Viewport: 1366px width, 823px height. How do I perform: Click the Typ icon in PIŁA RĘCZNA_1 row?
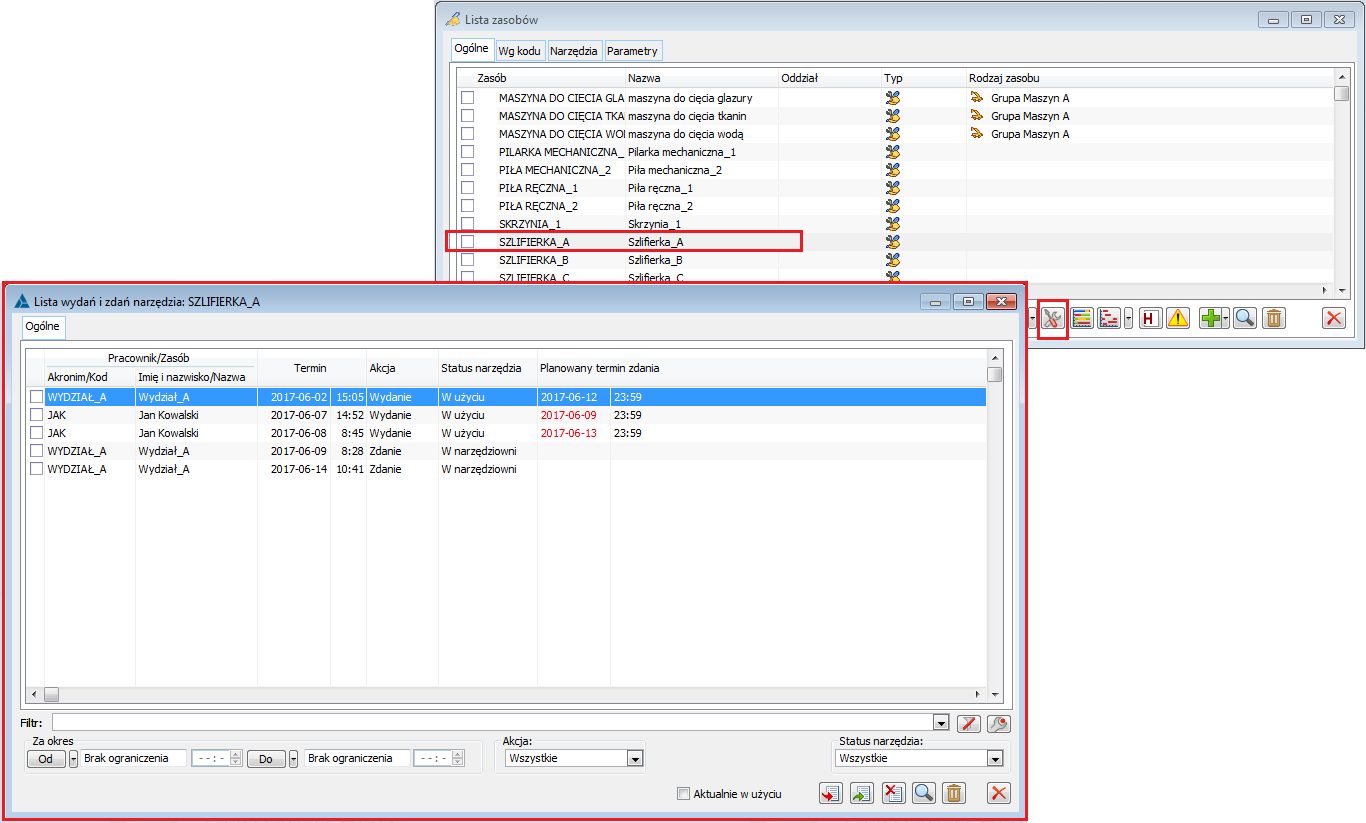pyautogui.click(x=893, y=188)
